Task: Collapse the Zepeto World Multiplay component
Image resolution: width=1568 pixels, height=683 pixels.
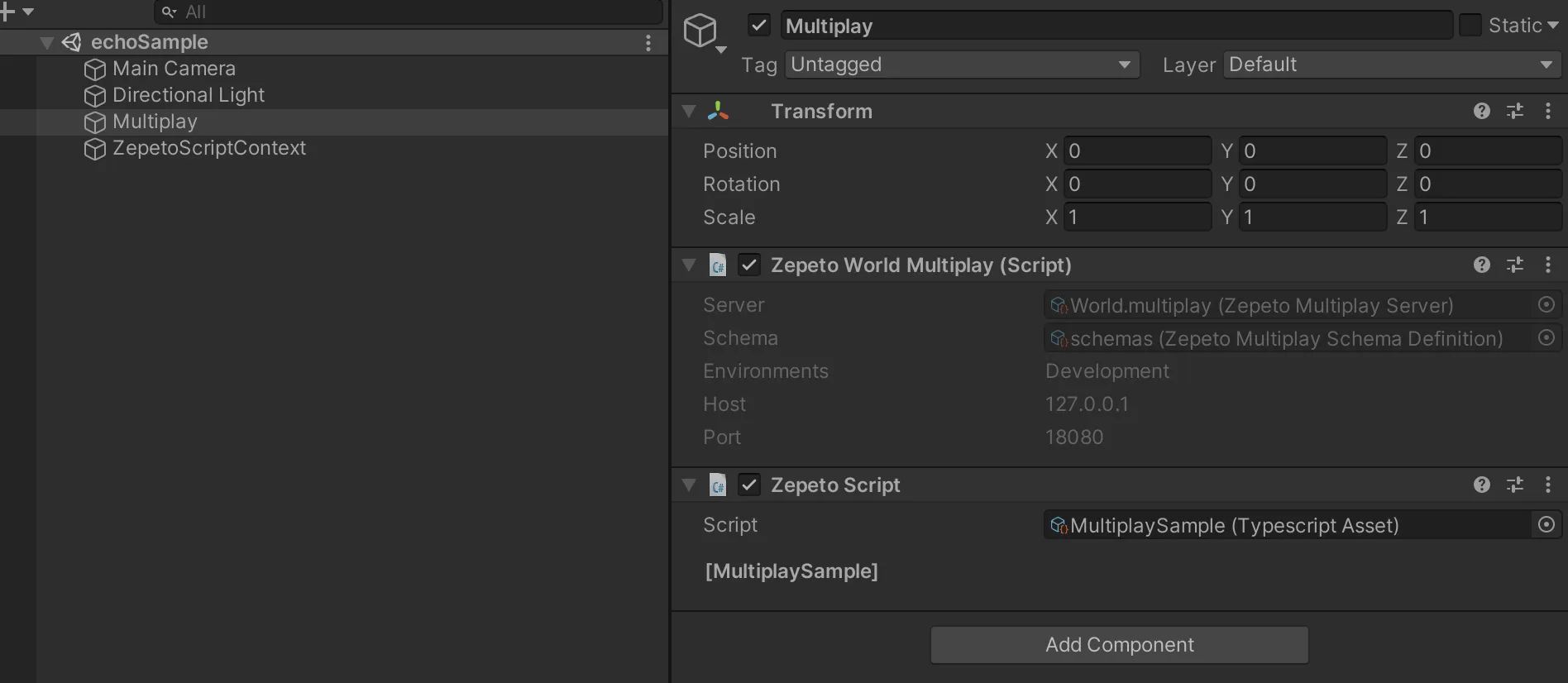Action: pyautogui.click(x=689, y=265)
